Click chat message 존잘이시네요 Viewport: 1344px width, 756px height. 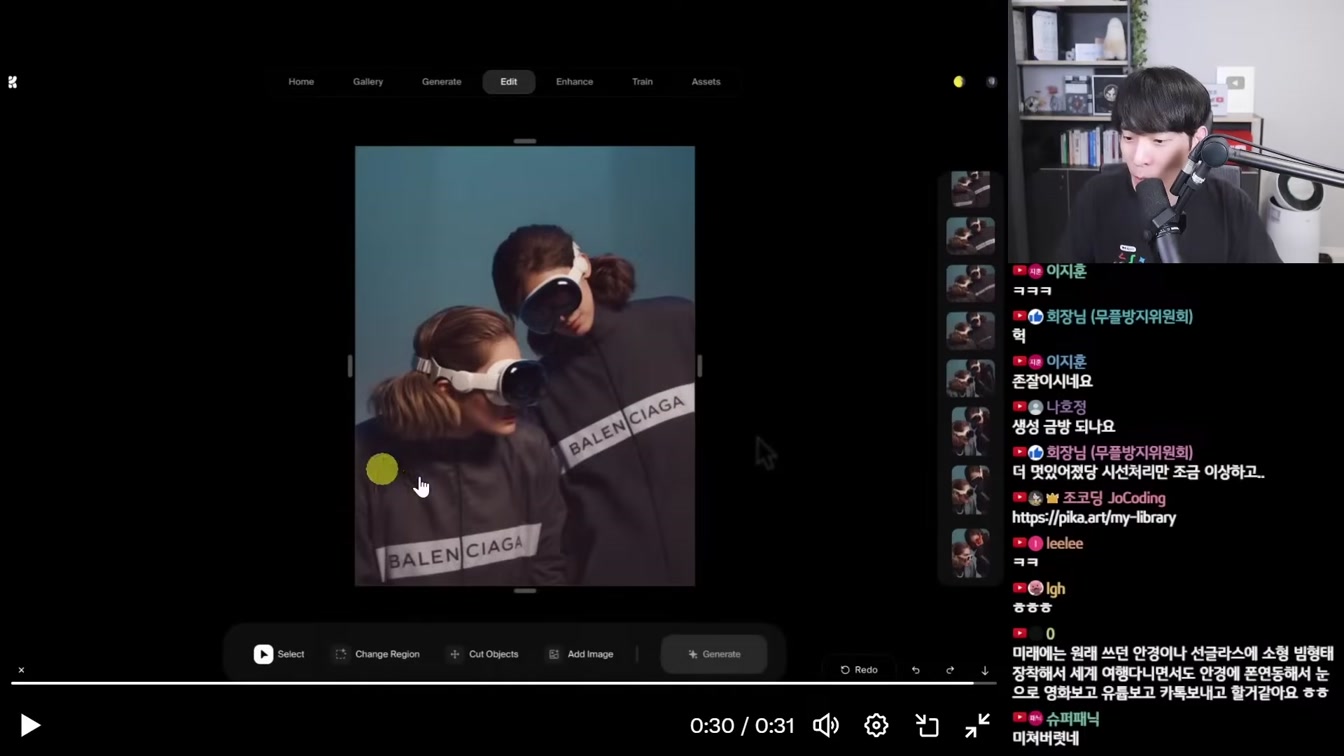pos(1052,381)
